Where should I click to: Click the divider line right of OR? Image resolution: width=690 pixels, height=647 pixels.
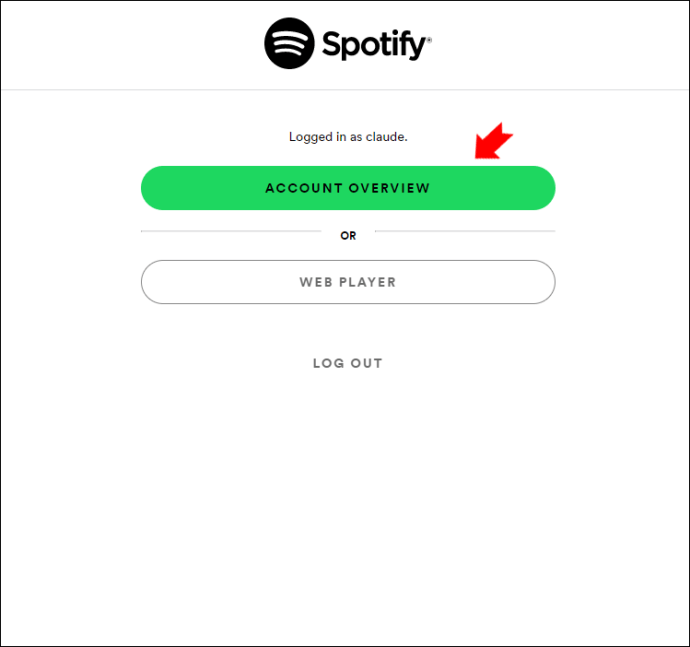tap(465, 231)
